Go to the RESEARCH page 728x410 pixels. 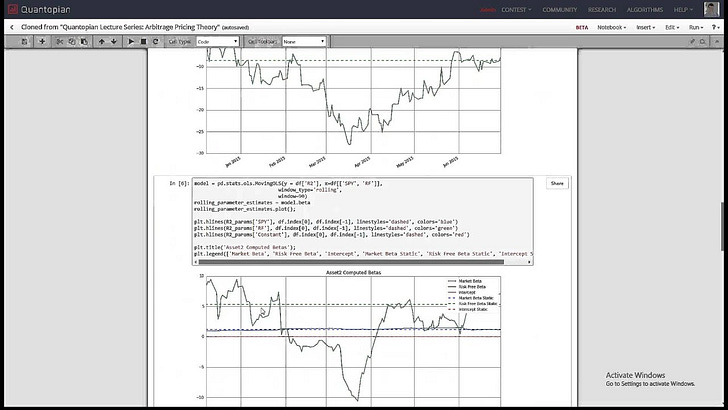[602, 9]
